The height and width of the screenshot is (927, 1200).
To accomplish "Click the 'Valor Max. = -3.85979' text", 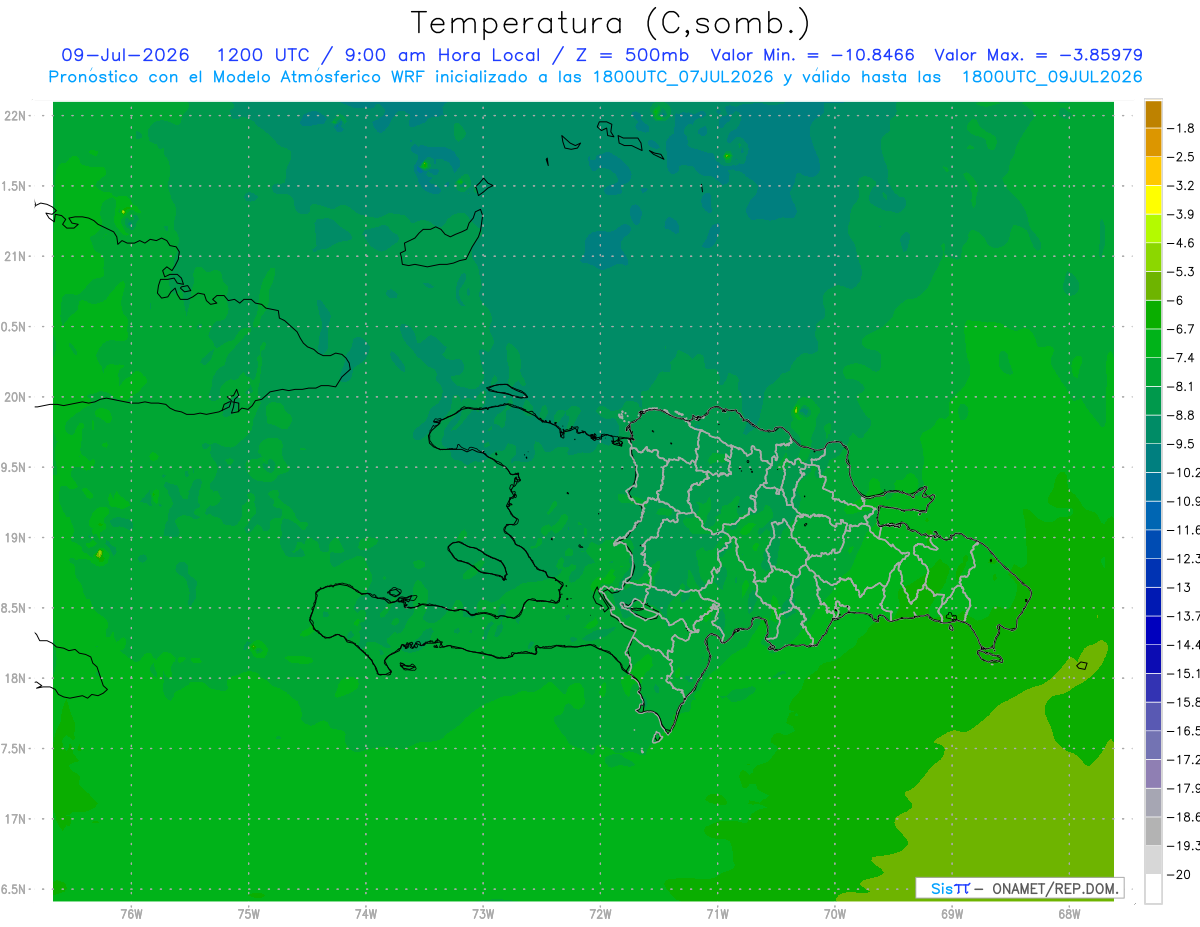I will point(1038,55).
